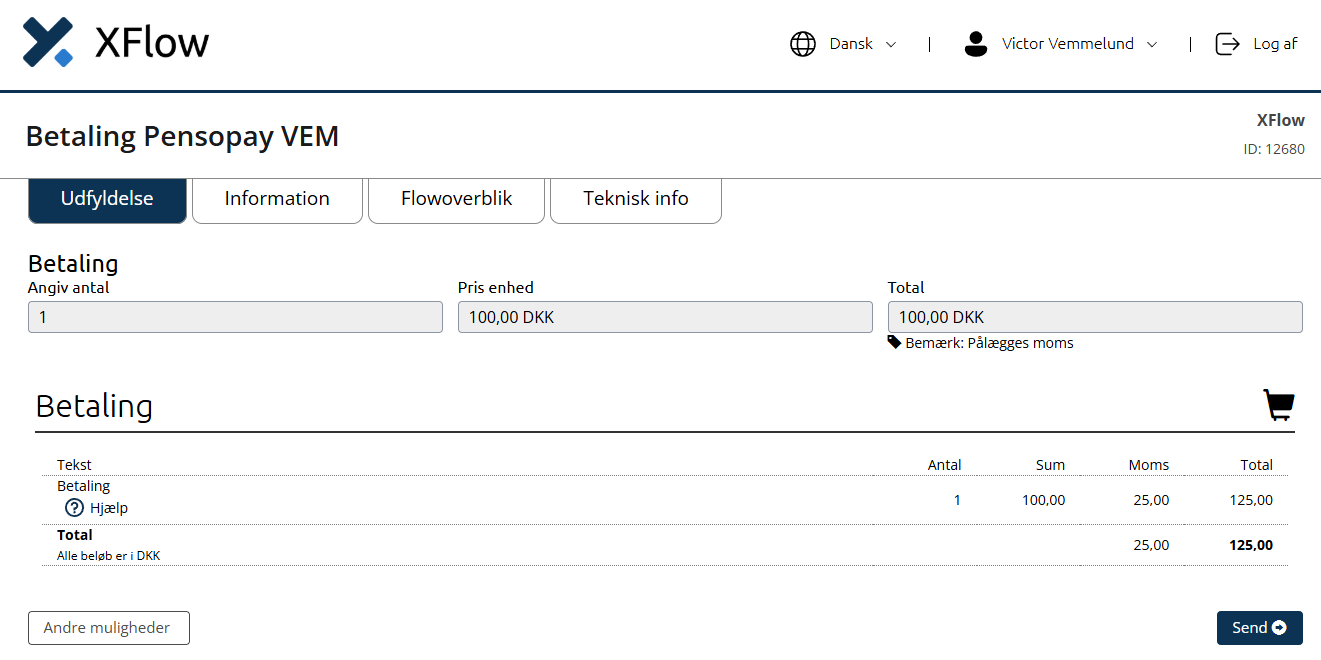1321x660 pixels.
Task: Click the 100,00 sum value cell
Action: click(1043, 500)
